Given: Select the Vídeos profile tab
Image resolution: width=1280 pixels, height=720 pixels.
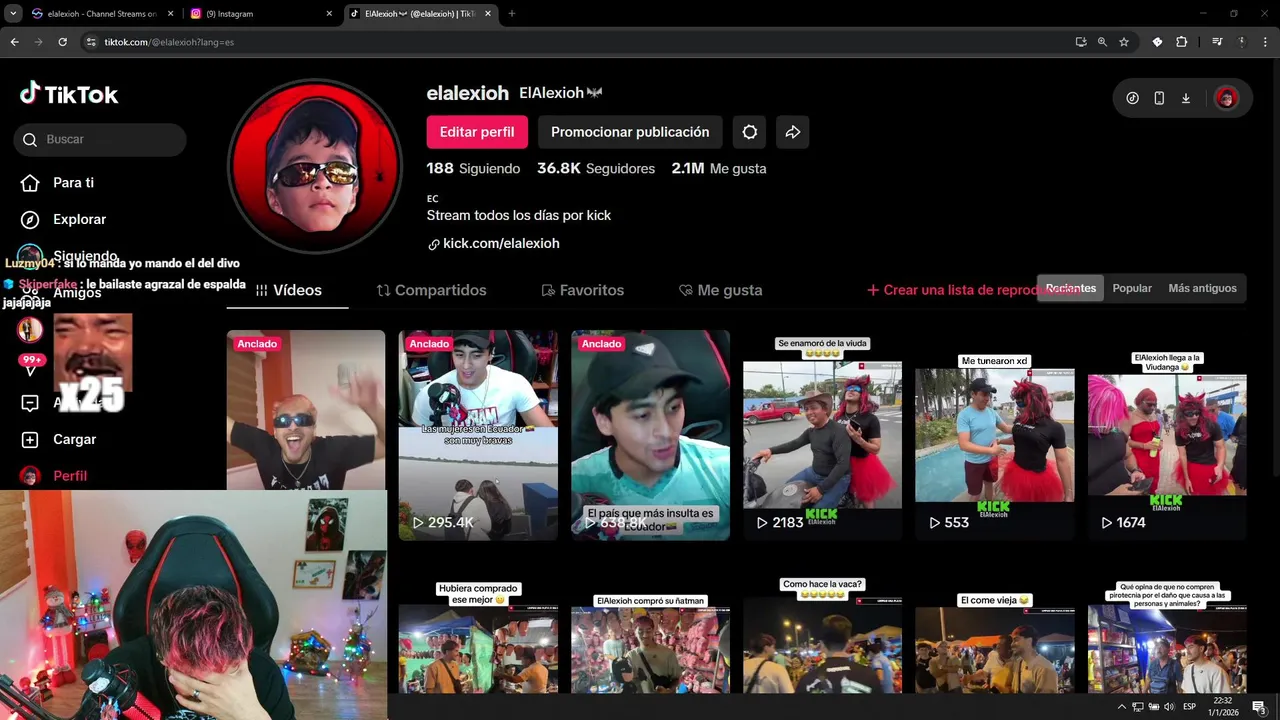Looking at the screenshot, I should 288,290.
